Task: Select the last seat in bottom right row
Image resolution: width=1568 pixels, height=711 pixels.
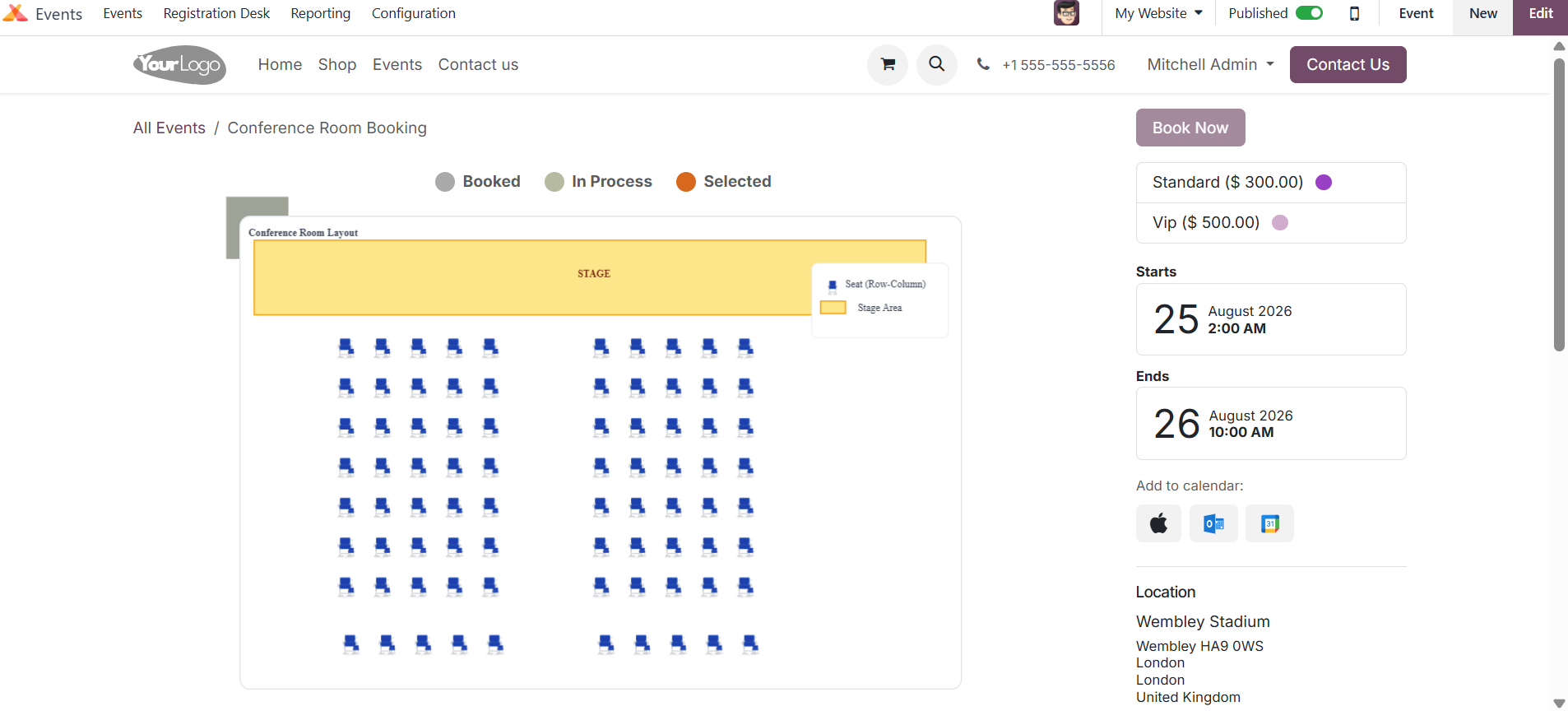Action: (750, 644)
